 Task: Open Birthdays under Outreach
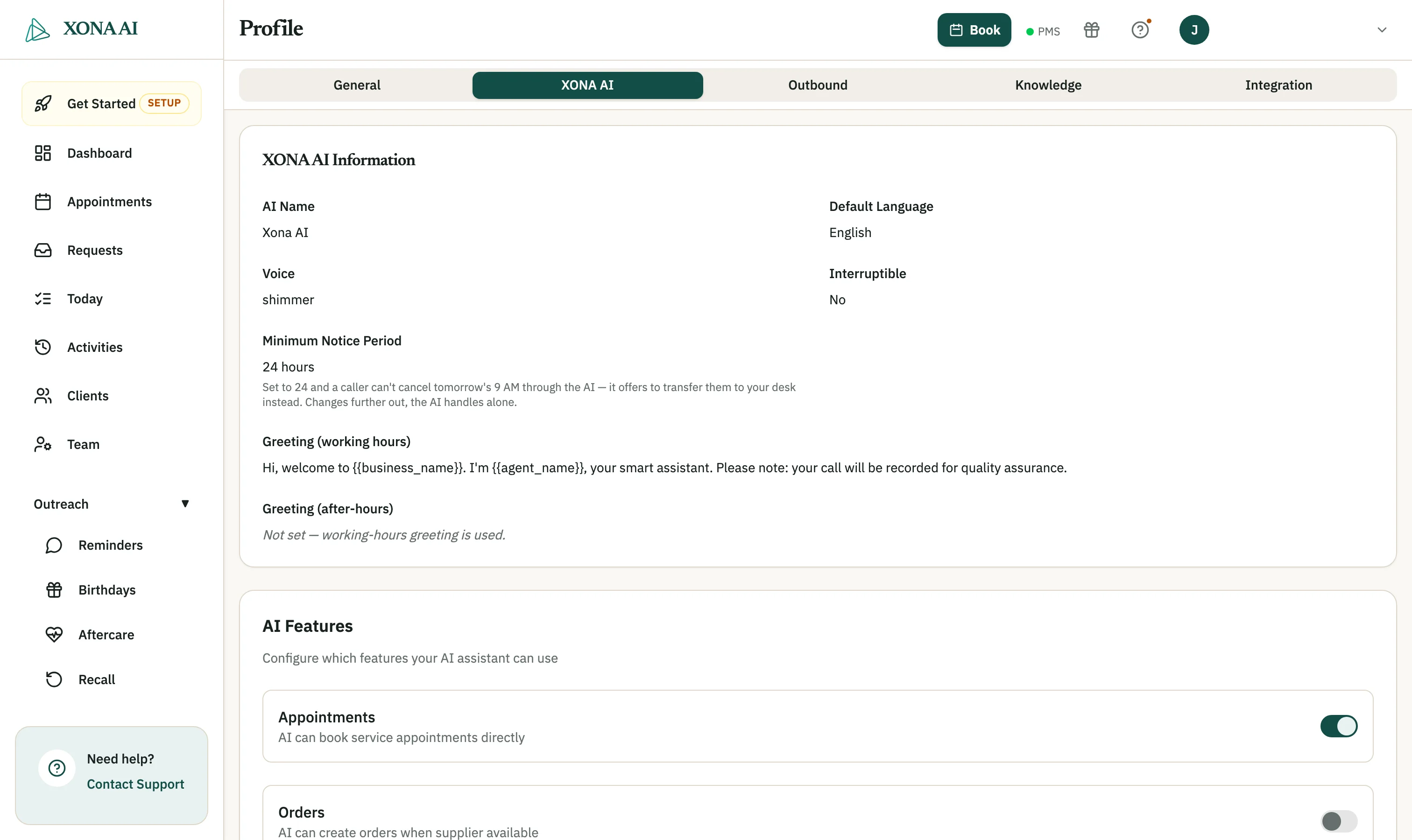[x=117, y=590]
